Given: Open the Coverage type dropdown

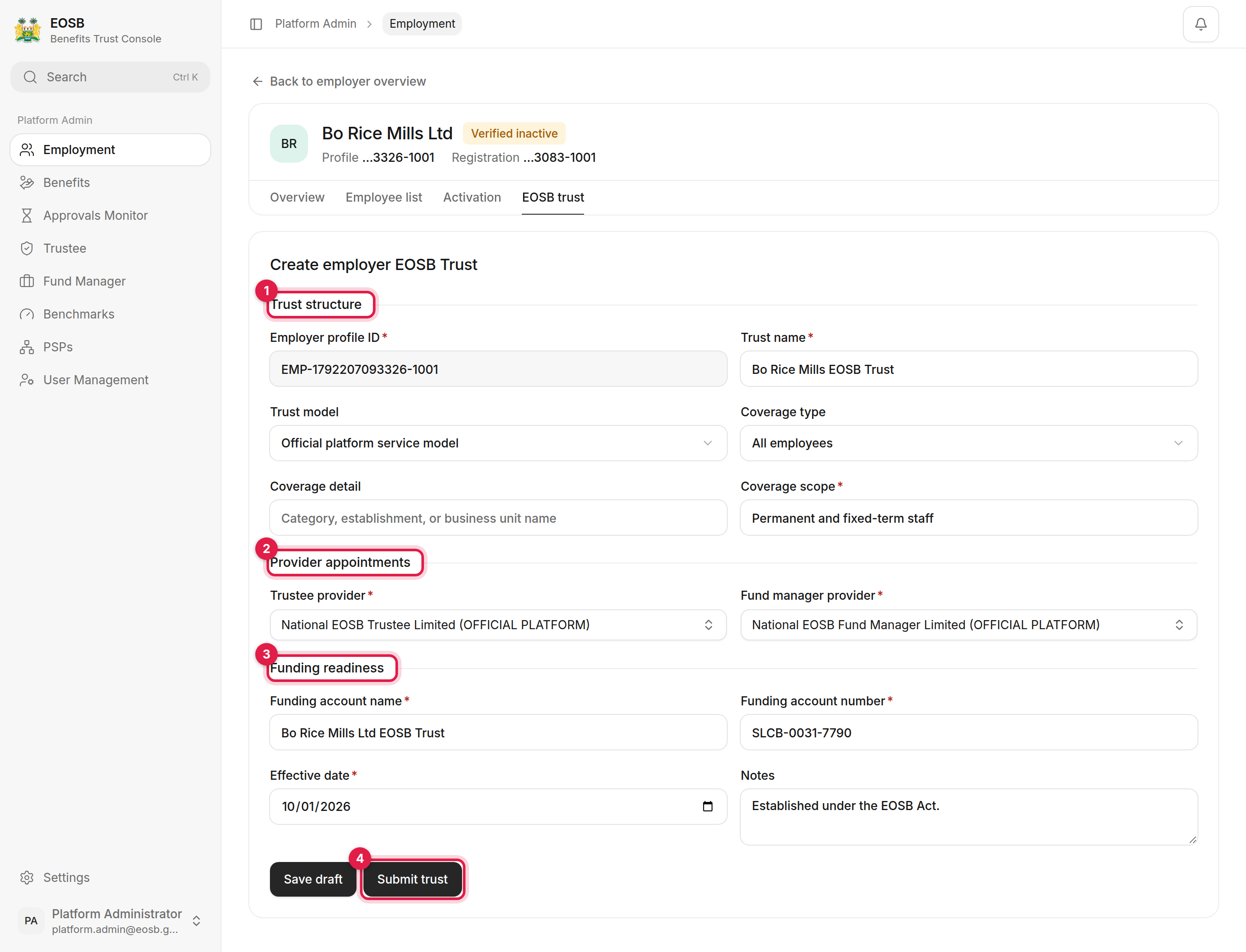Looking at the screenshot, I should tap(968, 443).
